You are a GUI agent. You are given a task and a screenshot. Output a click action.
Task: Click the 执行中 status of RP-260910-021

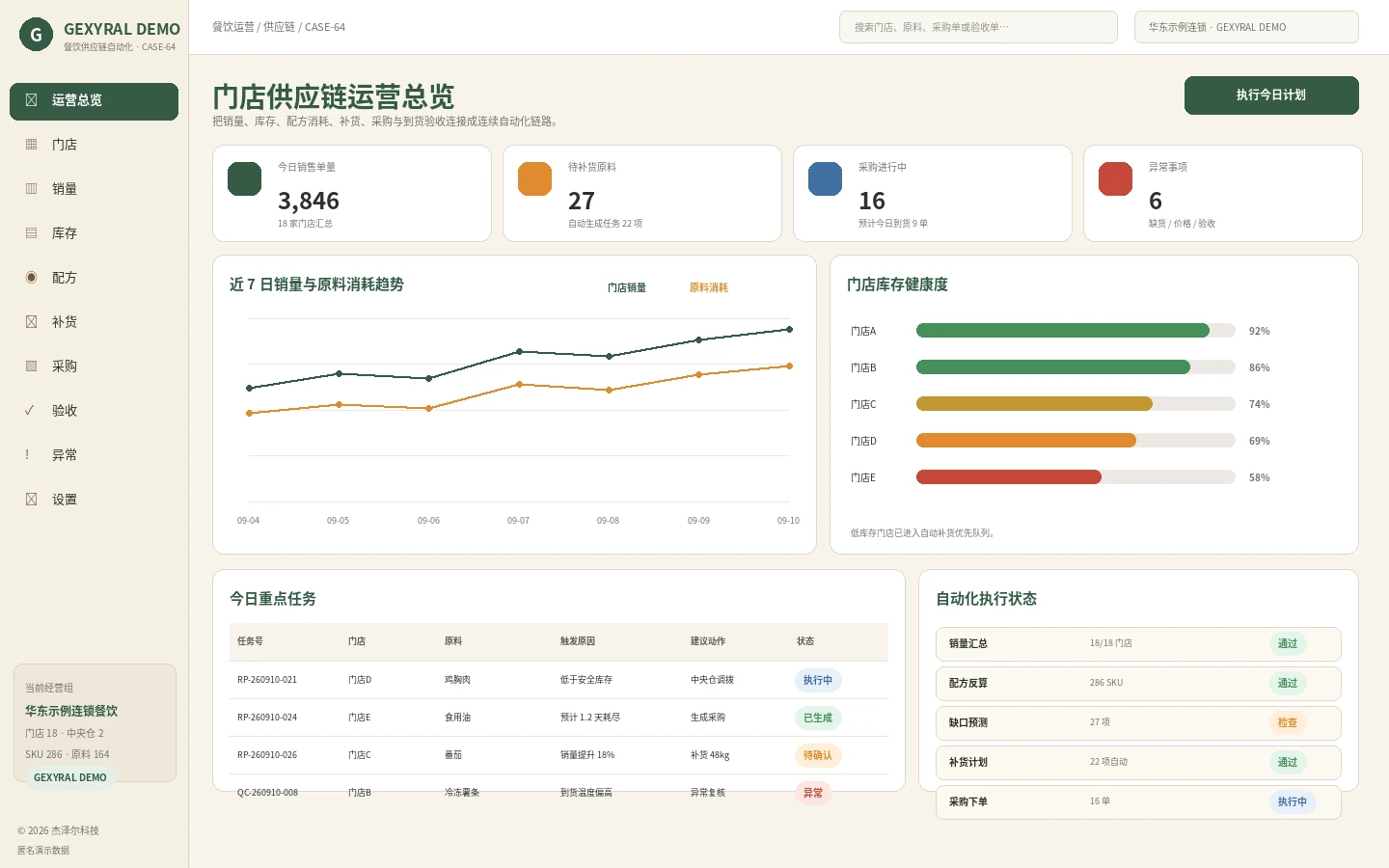click(x=818, y=680)
